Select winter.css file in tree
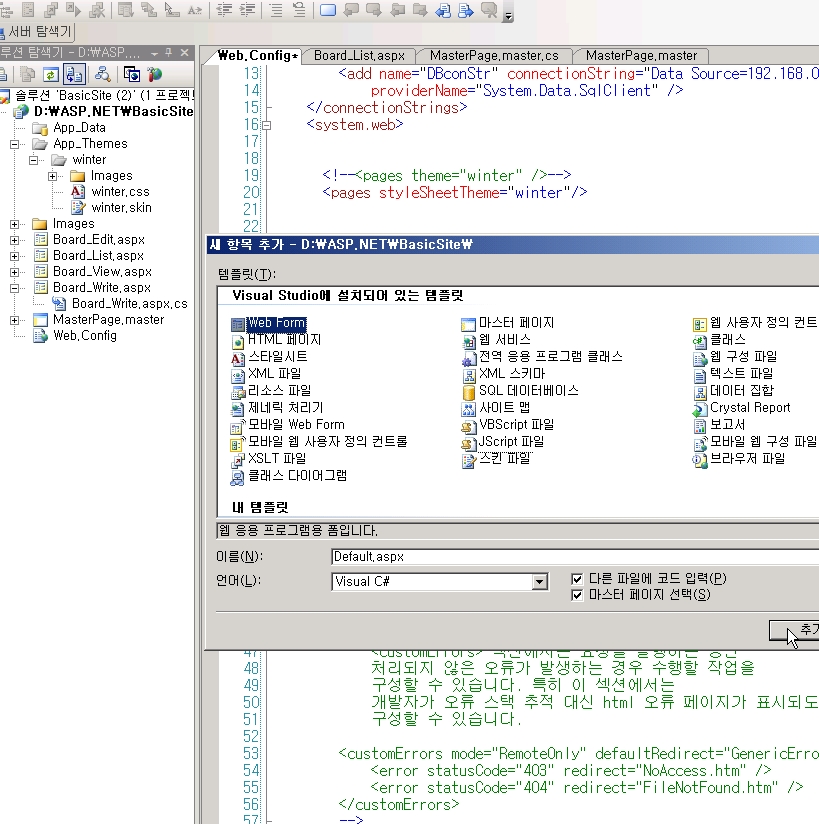 tap(120, 192)
